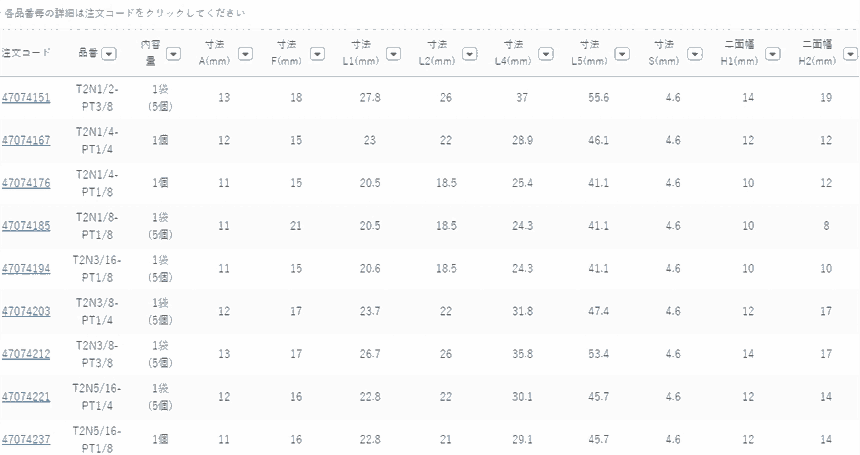Open order code 47074176 details

26,183
